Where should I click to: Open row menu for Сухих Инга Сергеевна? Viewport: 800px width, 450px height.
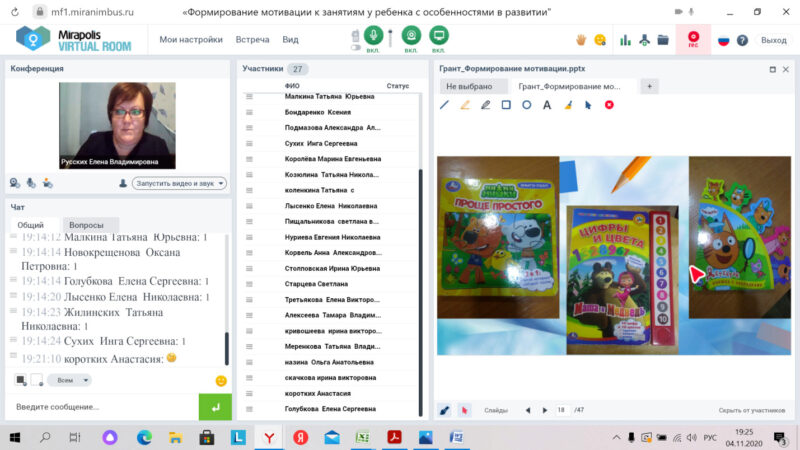click(x=249, y=143)
